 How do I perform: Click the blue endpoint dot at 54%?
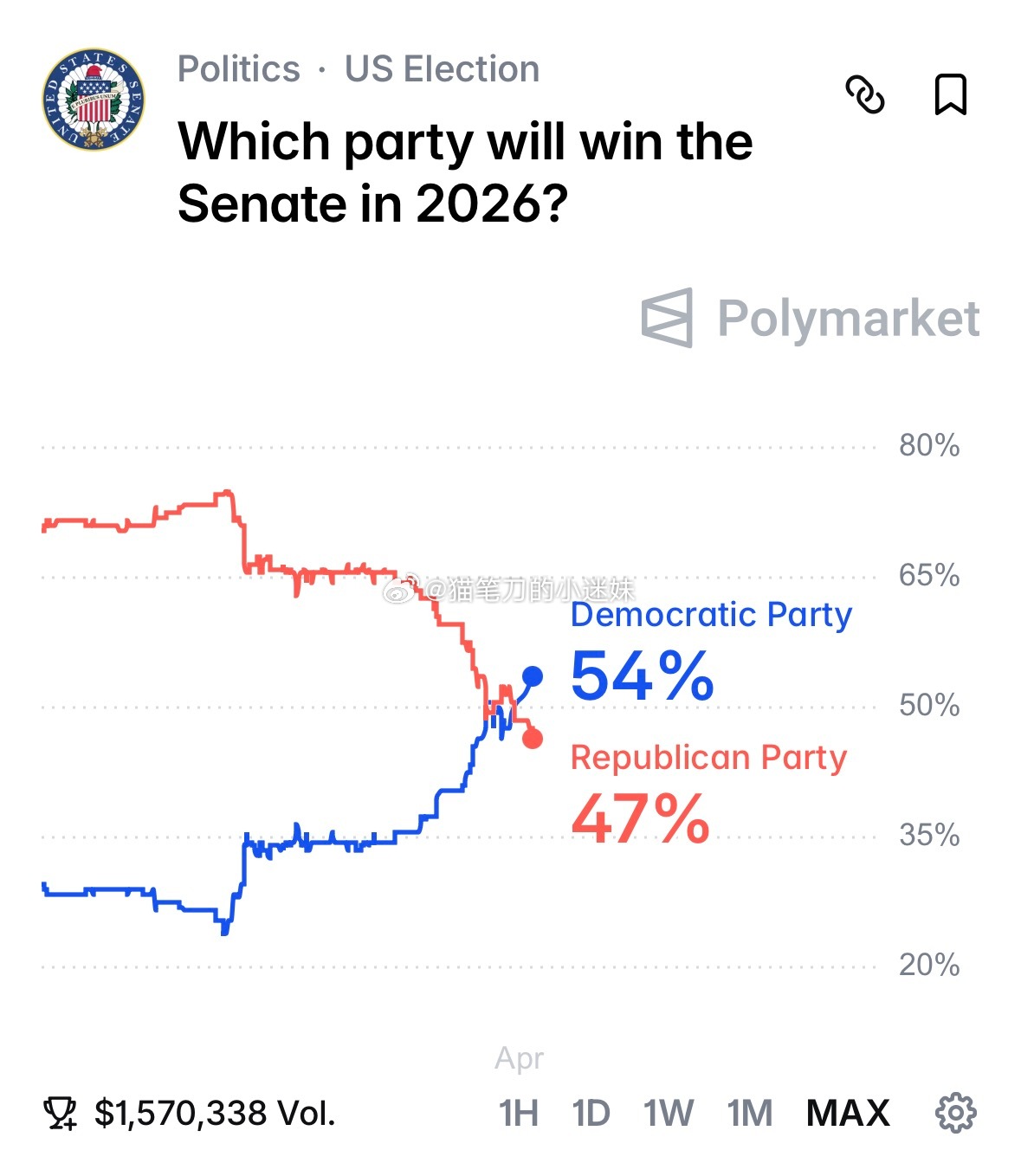533,675
